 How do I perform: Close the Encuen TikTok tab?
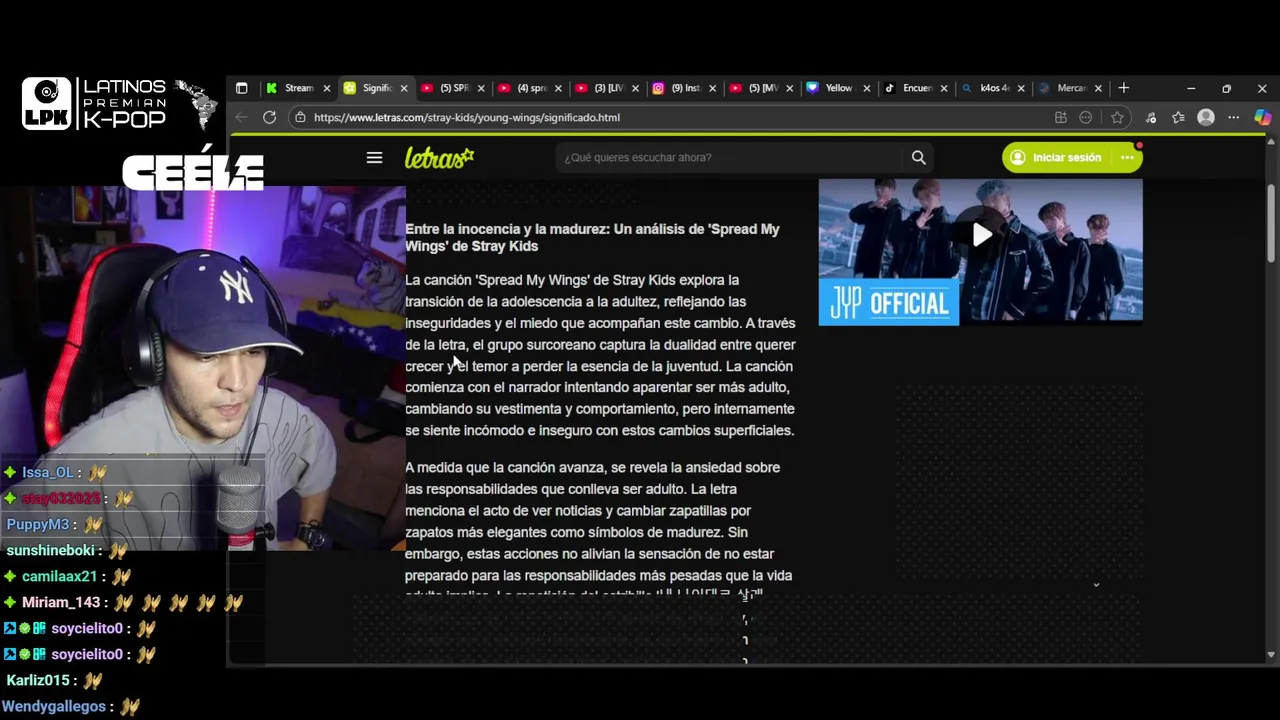click(943, 88)
